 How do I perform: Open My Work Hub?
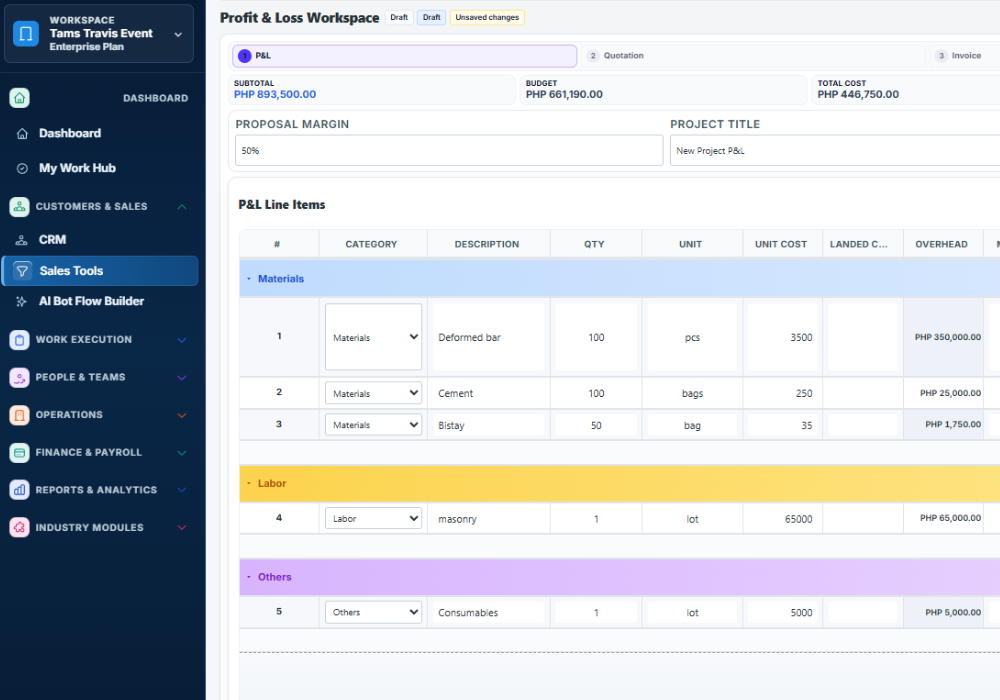[x=77, y=168]
